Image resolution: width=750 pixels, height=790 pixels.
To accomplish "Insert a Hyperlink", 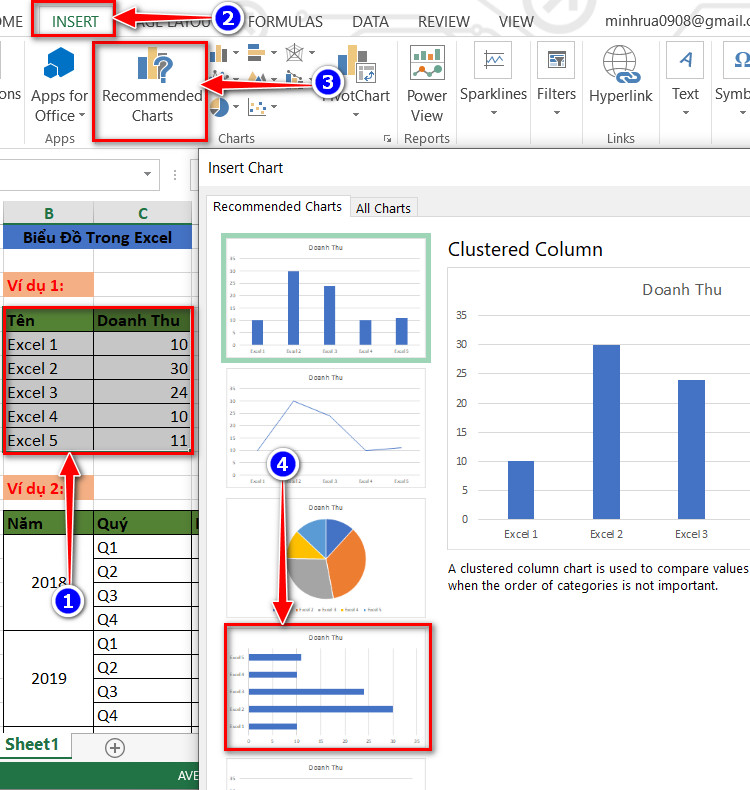I will tap(621, 74).
